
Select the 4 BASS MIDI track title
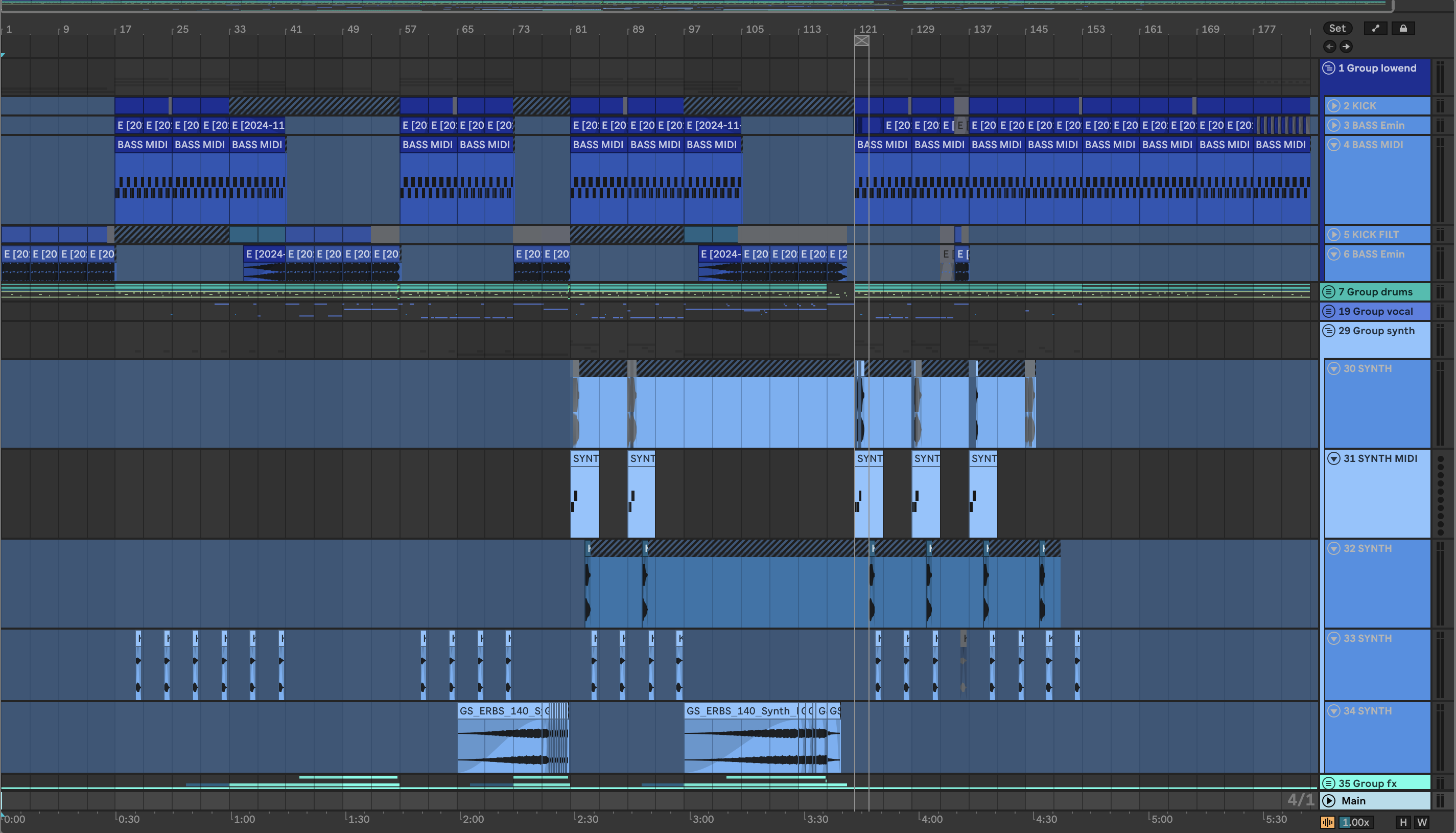[x=1373, y=145]
